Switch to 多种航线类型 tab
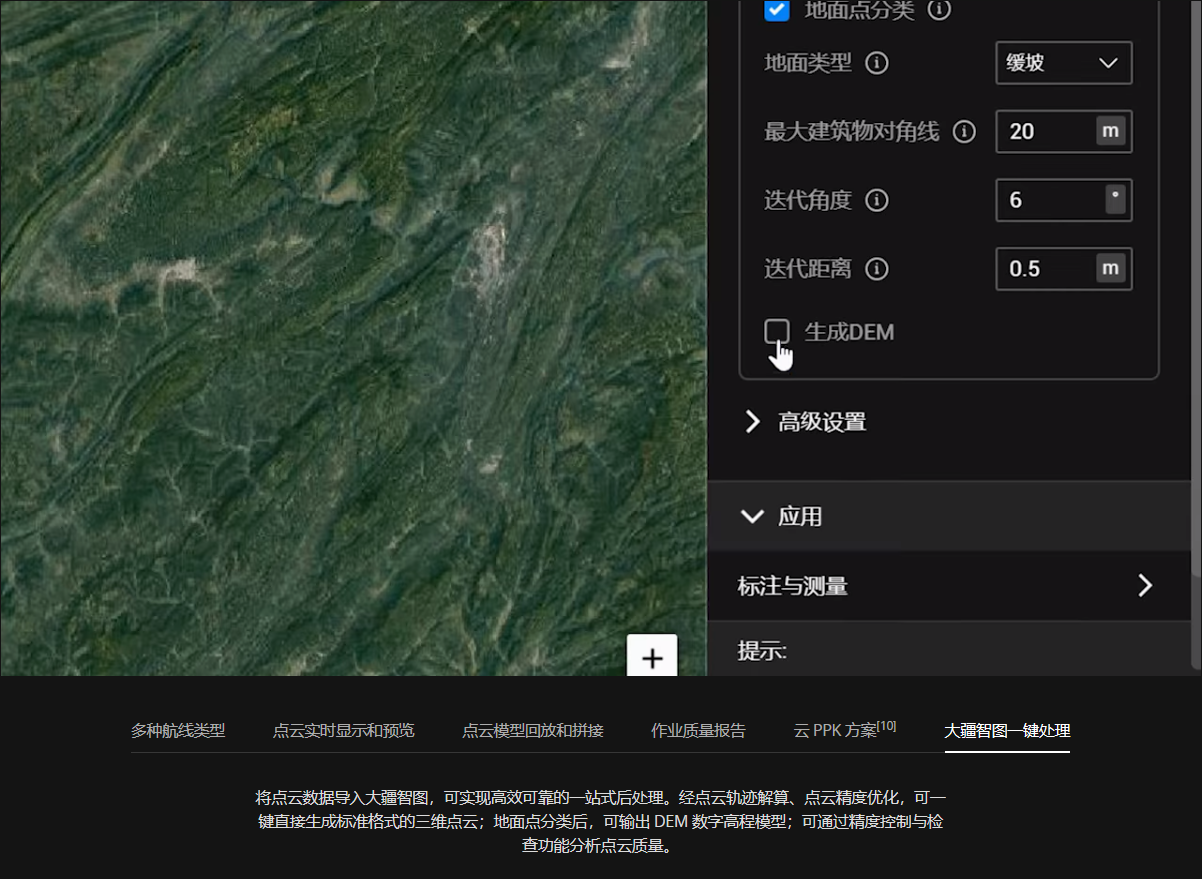This screenshot has width=1202, height=879. pos(178,731)
